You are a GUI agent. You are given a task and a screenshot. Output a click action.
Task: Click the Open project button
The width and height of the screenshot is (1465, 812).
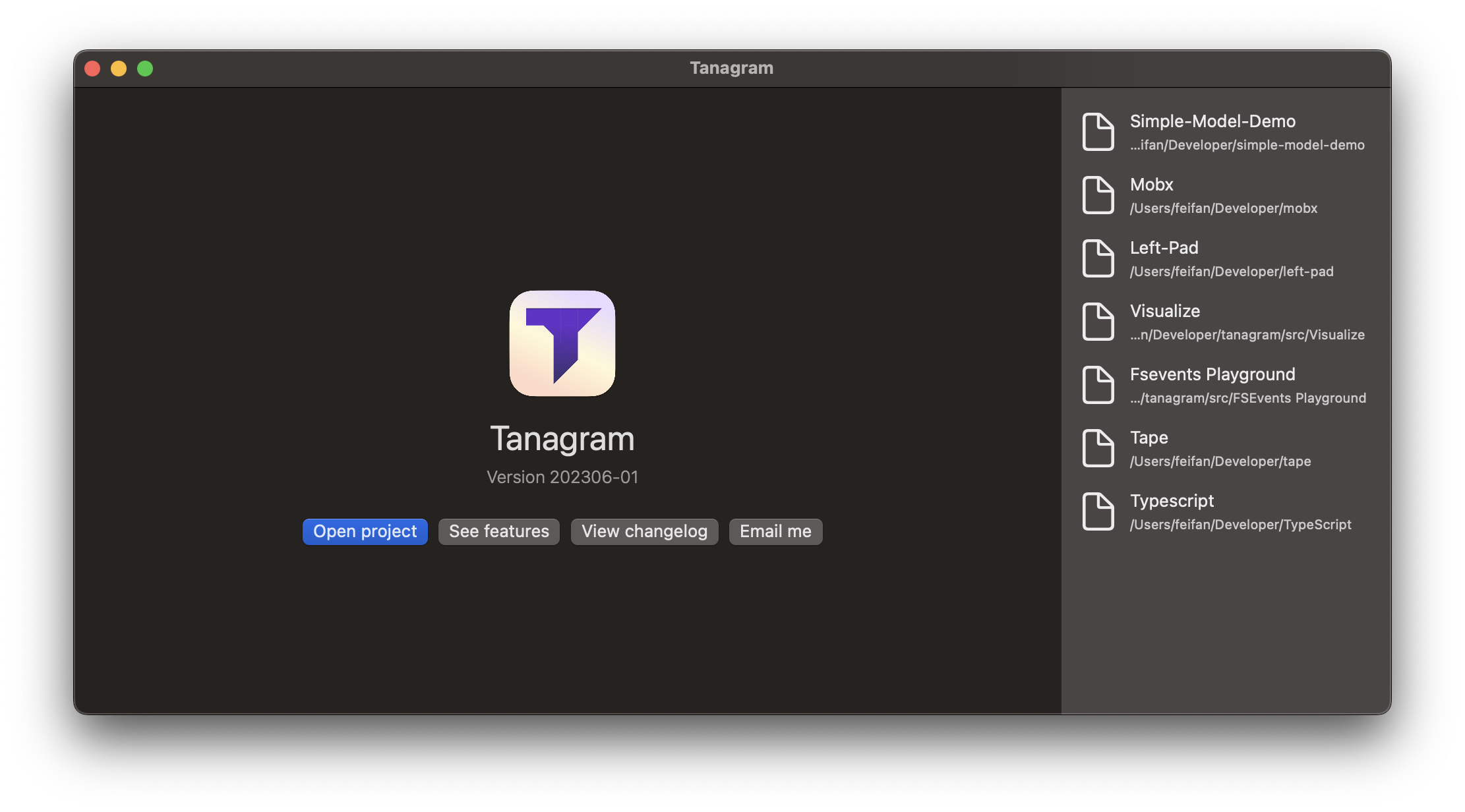[x=365, y=531]
